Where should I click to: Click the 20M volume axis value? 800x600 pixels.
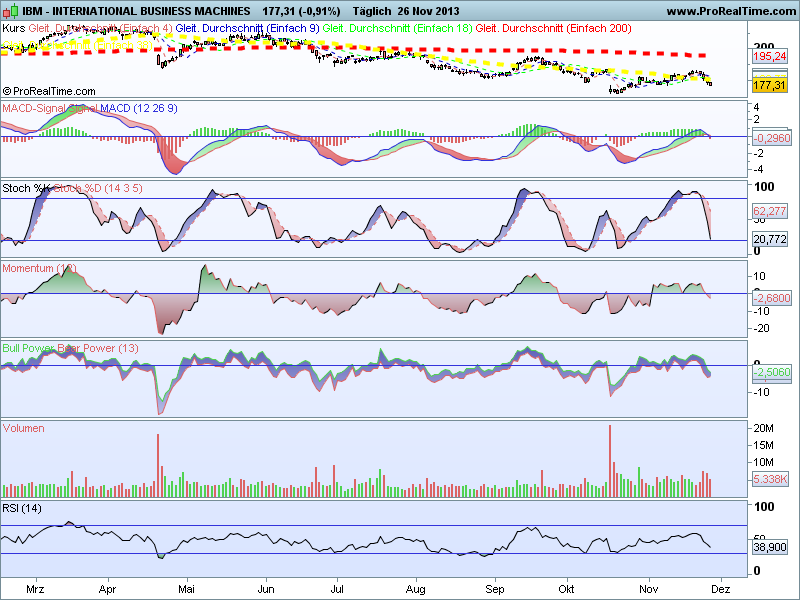coord(763,428)
